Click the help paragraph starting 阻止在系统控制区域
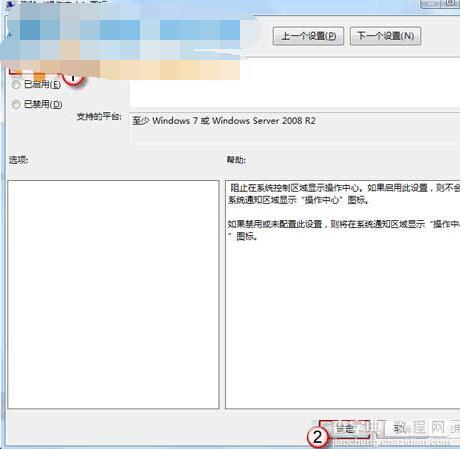The width and height of the screenshot is (463, 449). [x=344, y=194]
